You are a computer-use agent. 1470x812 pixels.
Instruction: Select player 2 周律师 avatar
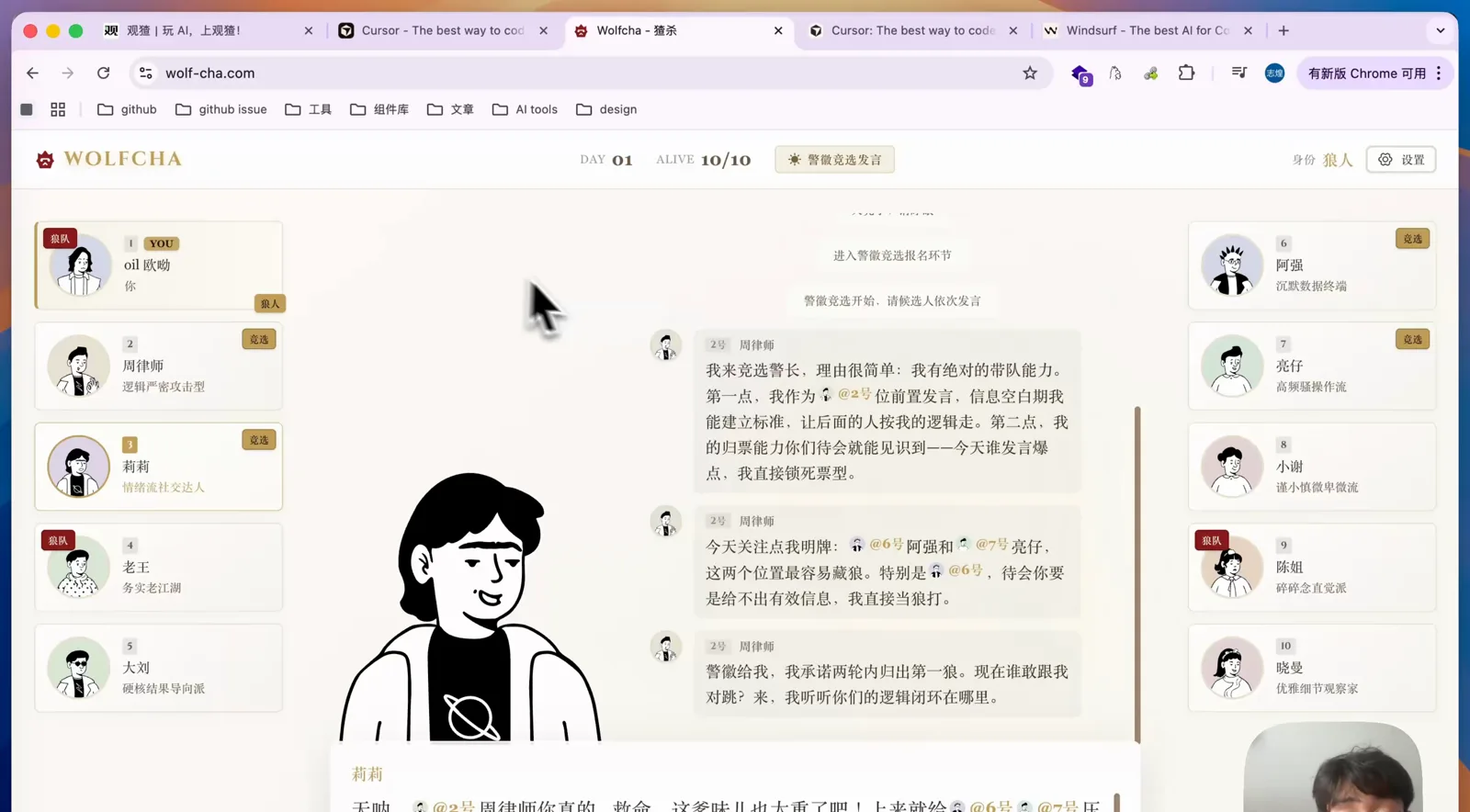click(x=78, y=366)
